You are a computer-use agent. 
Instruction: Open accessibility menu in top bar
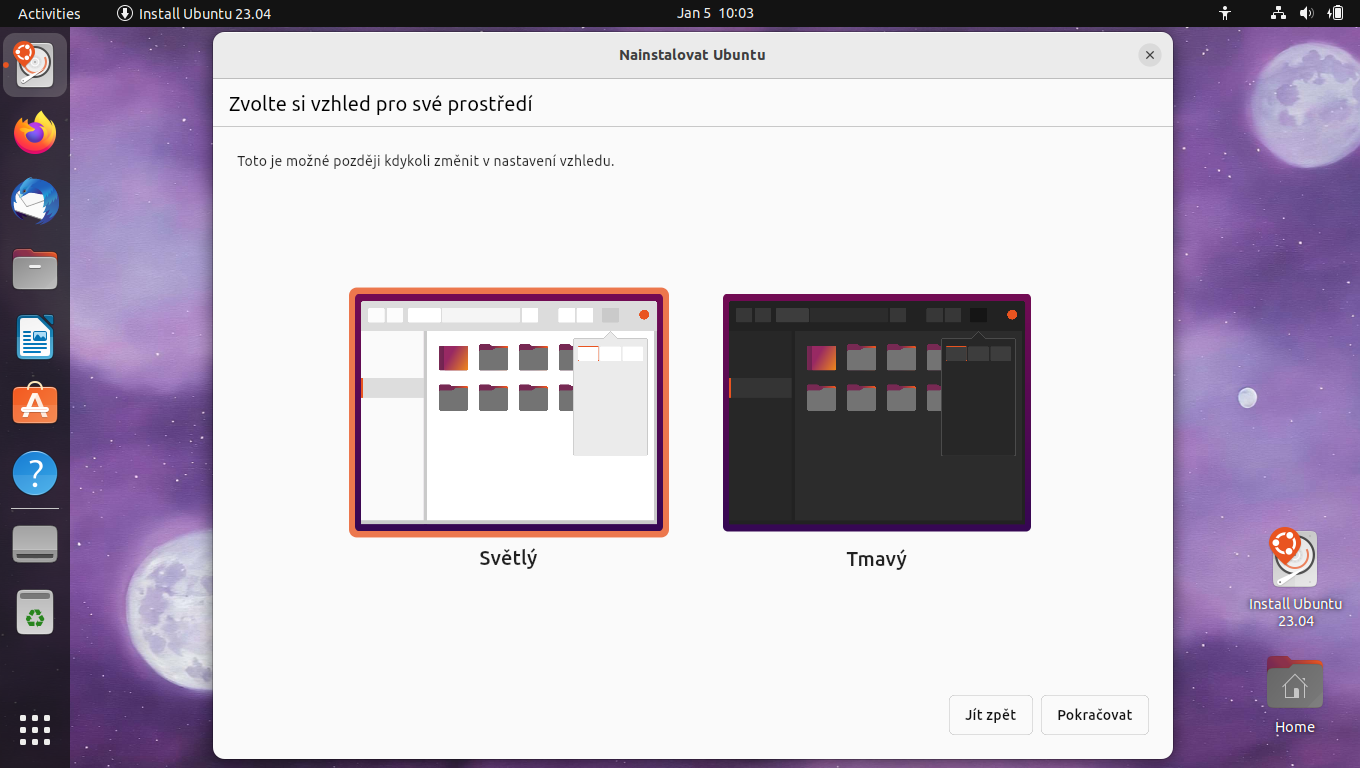click(x=1225, y=13)
